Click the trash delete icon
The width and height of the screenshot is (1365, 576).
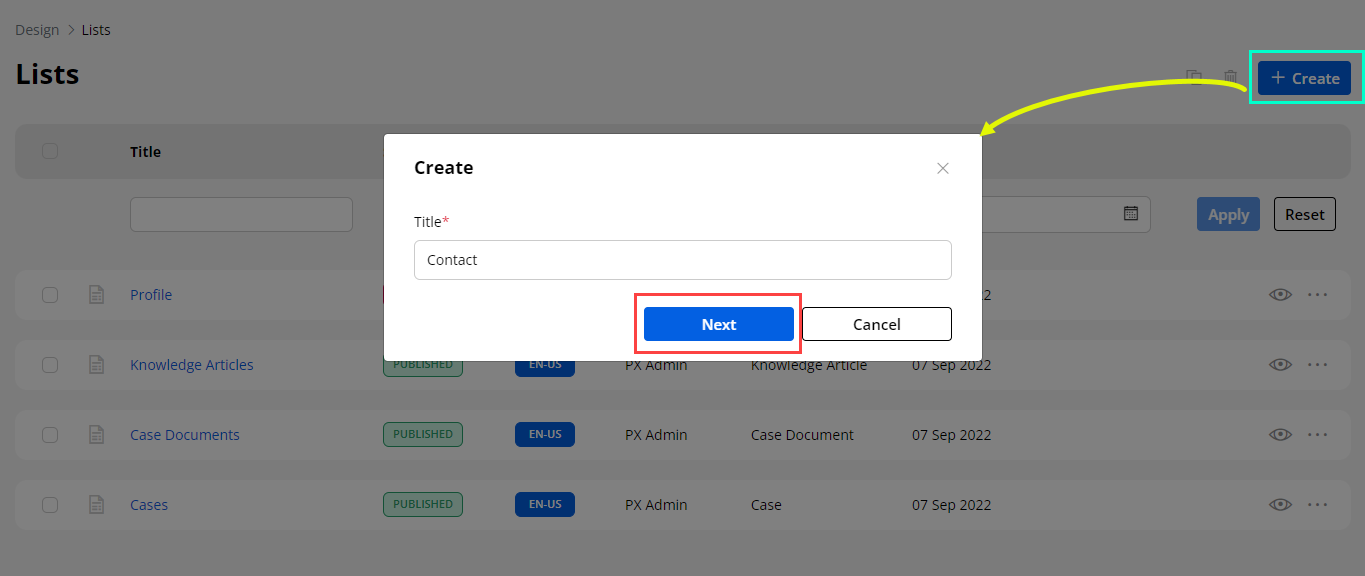point(1230,77)
